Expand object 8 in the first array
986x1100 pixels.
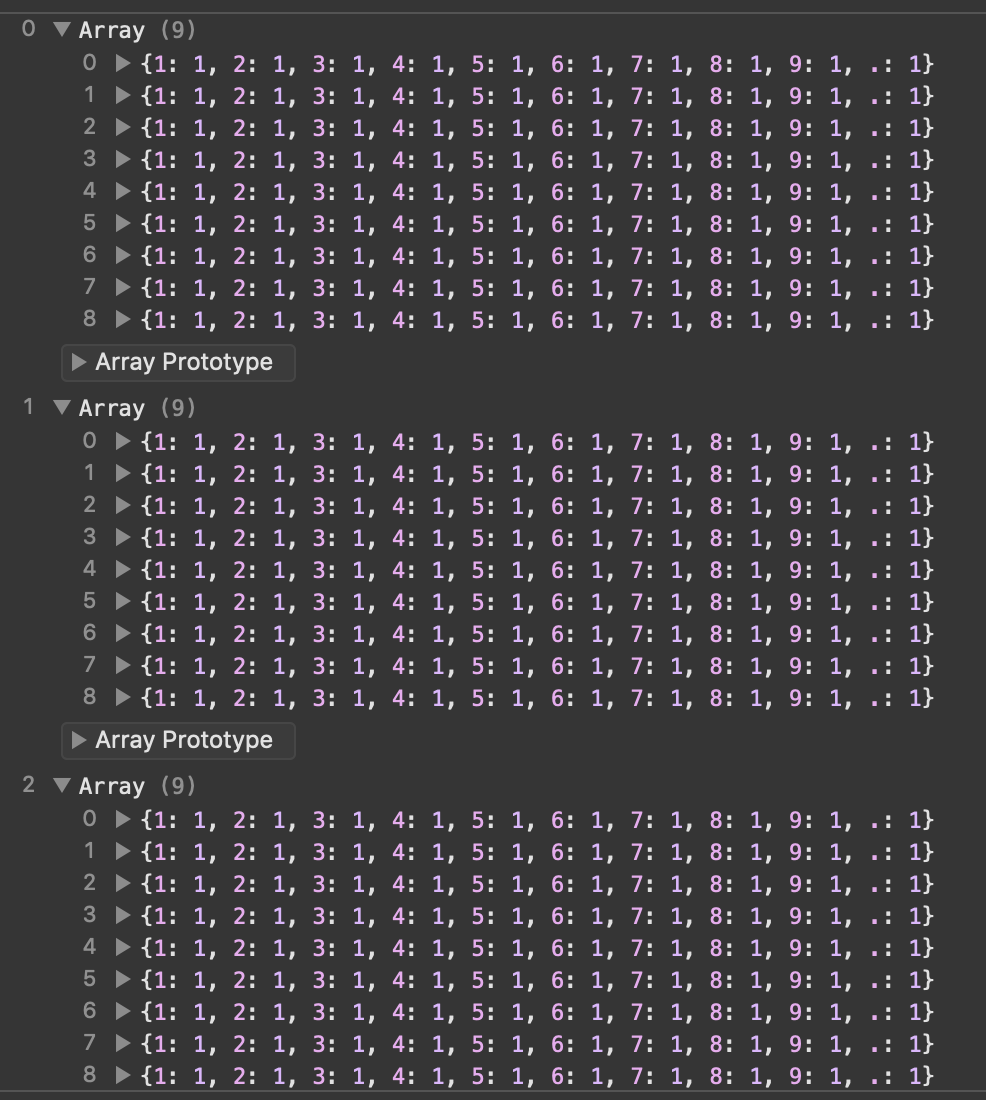(x=123, y=320)
